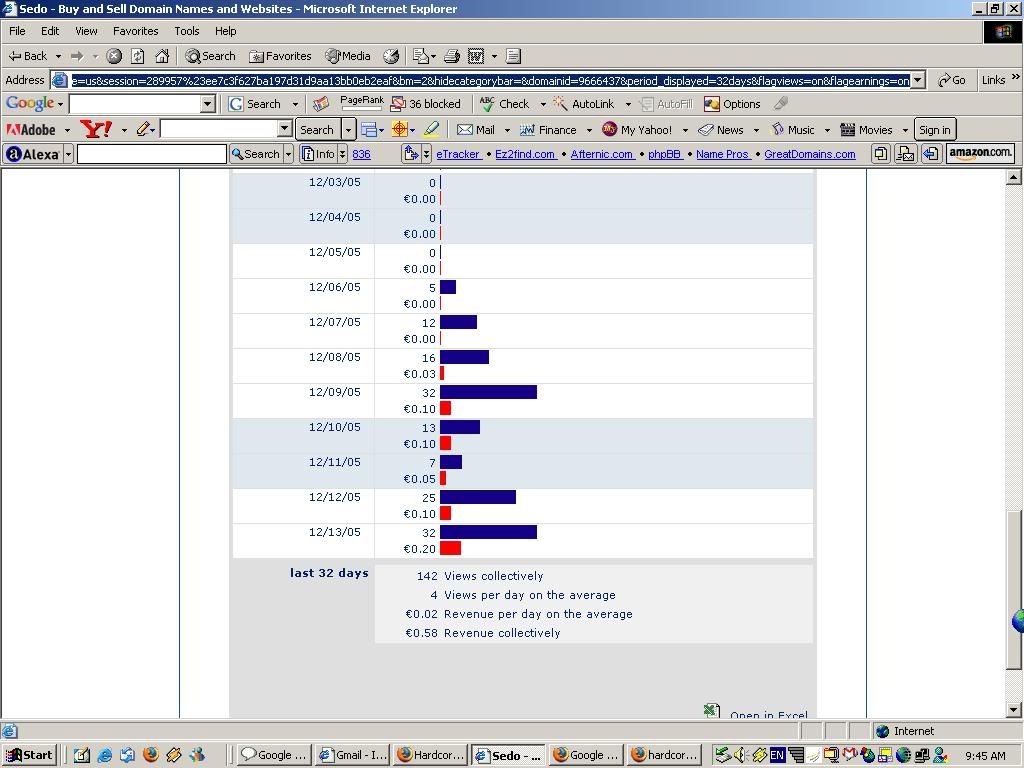Run Google toolbar spell Check
This screenshot has height=768, width=1024.
[505, 104]
